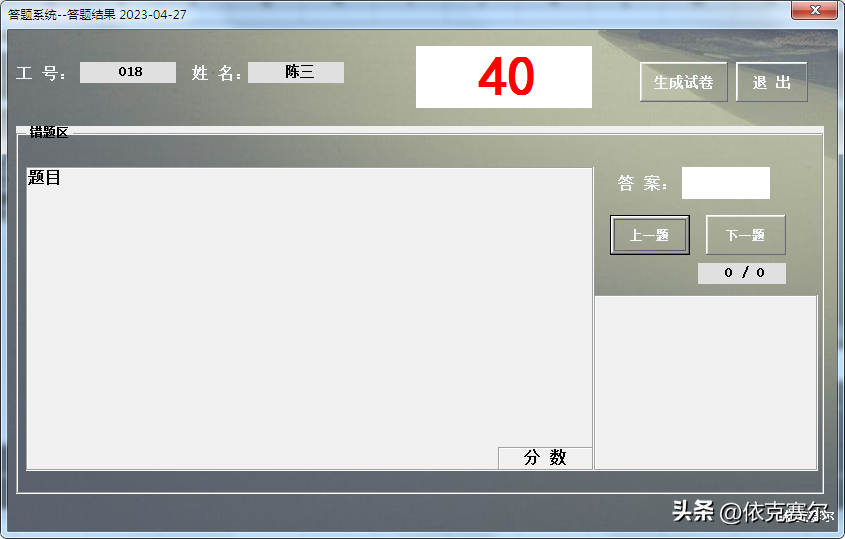
Task: Click the 错题区 group label
Action: pos(49,133)
